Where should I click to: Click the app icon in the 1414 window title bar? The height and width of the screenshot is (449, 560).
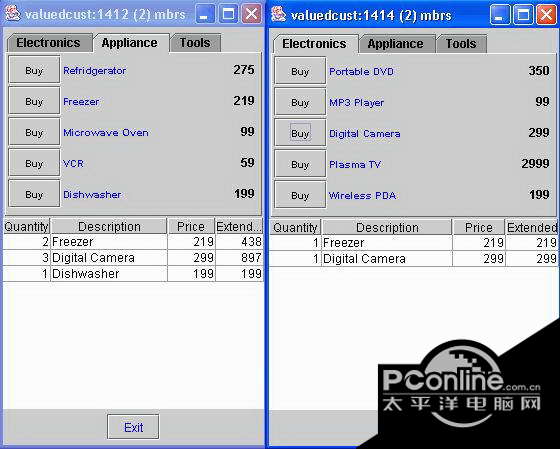point(278,14)
